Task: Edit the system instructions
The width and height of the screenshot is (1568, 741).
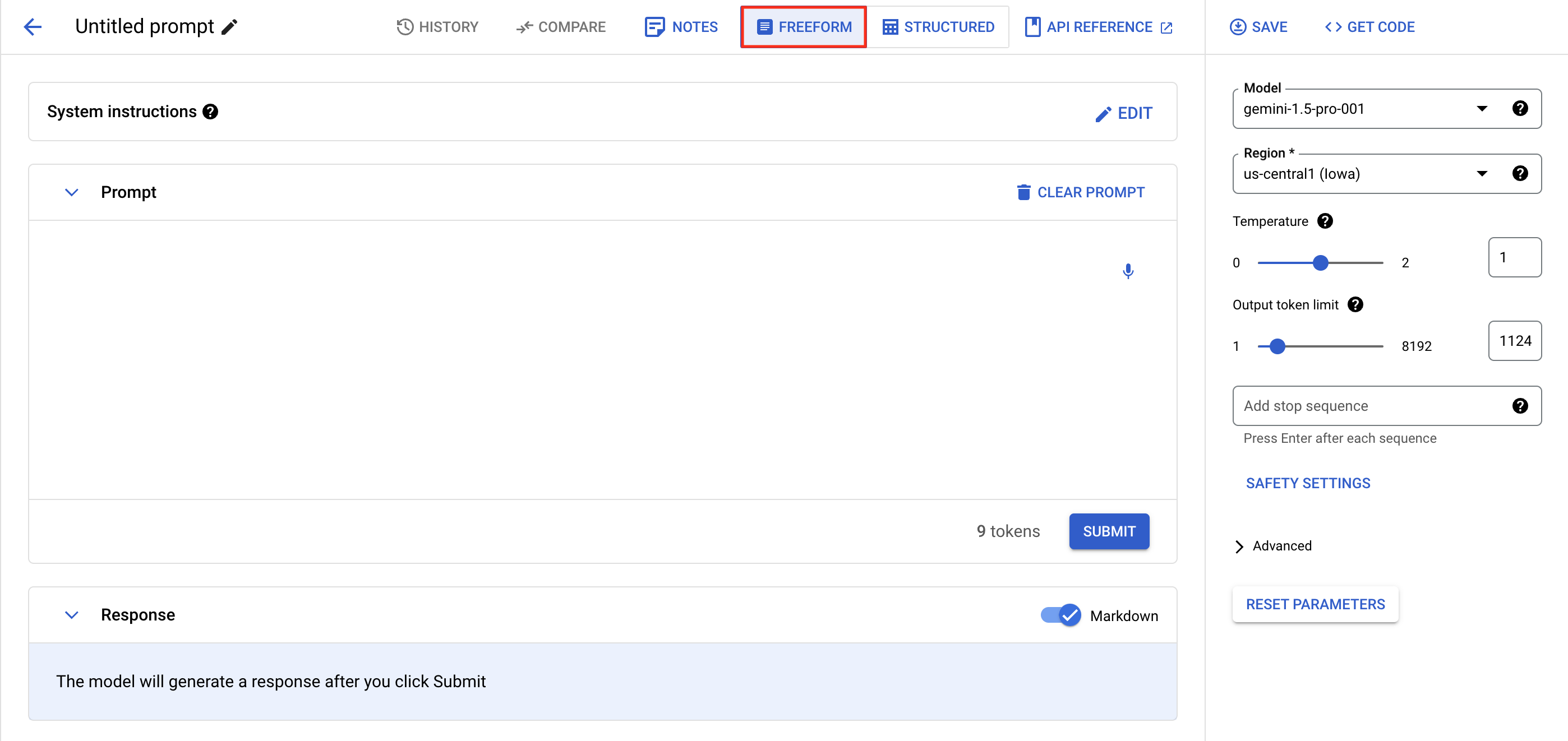Action: pos(1123,113)
